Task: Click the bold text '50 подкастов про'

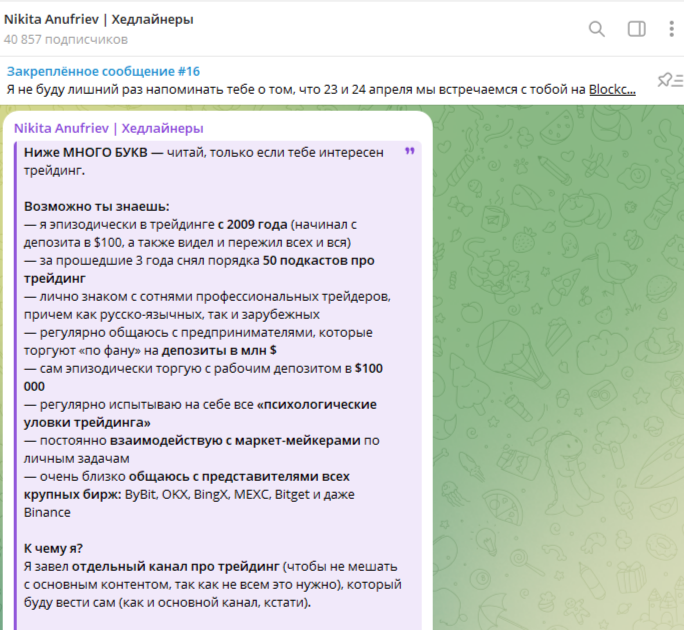Action: tap(318, 260)
